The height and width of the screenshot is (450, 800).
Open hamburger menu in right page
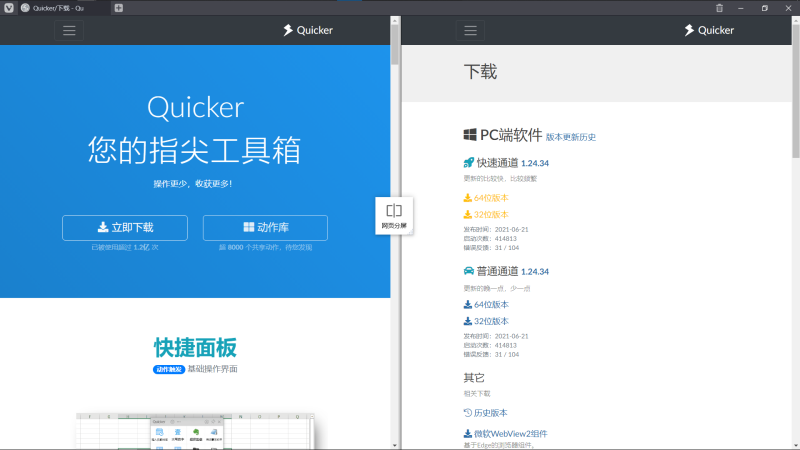(470, 30)
